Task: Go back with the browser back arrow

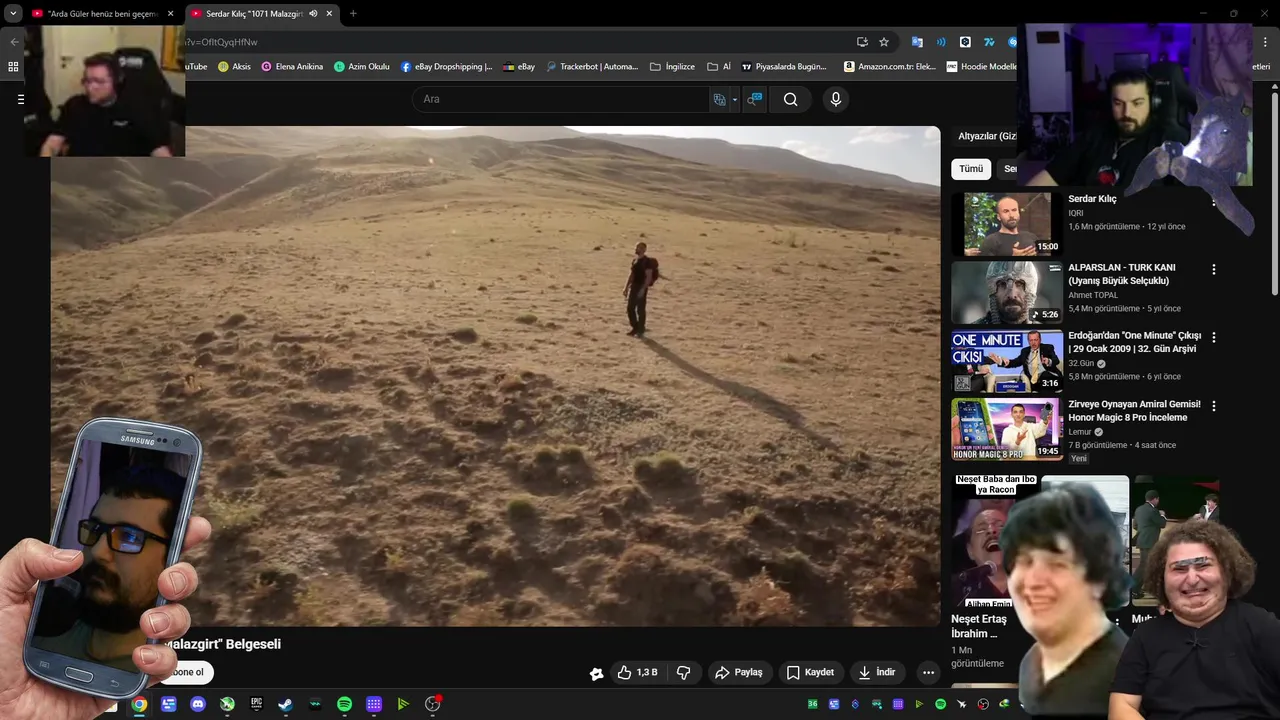Action: pos(14,42)
